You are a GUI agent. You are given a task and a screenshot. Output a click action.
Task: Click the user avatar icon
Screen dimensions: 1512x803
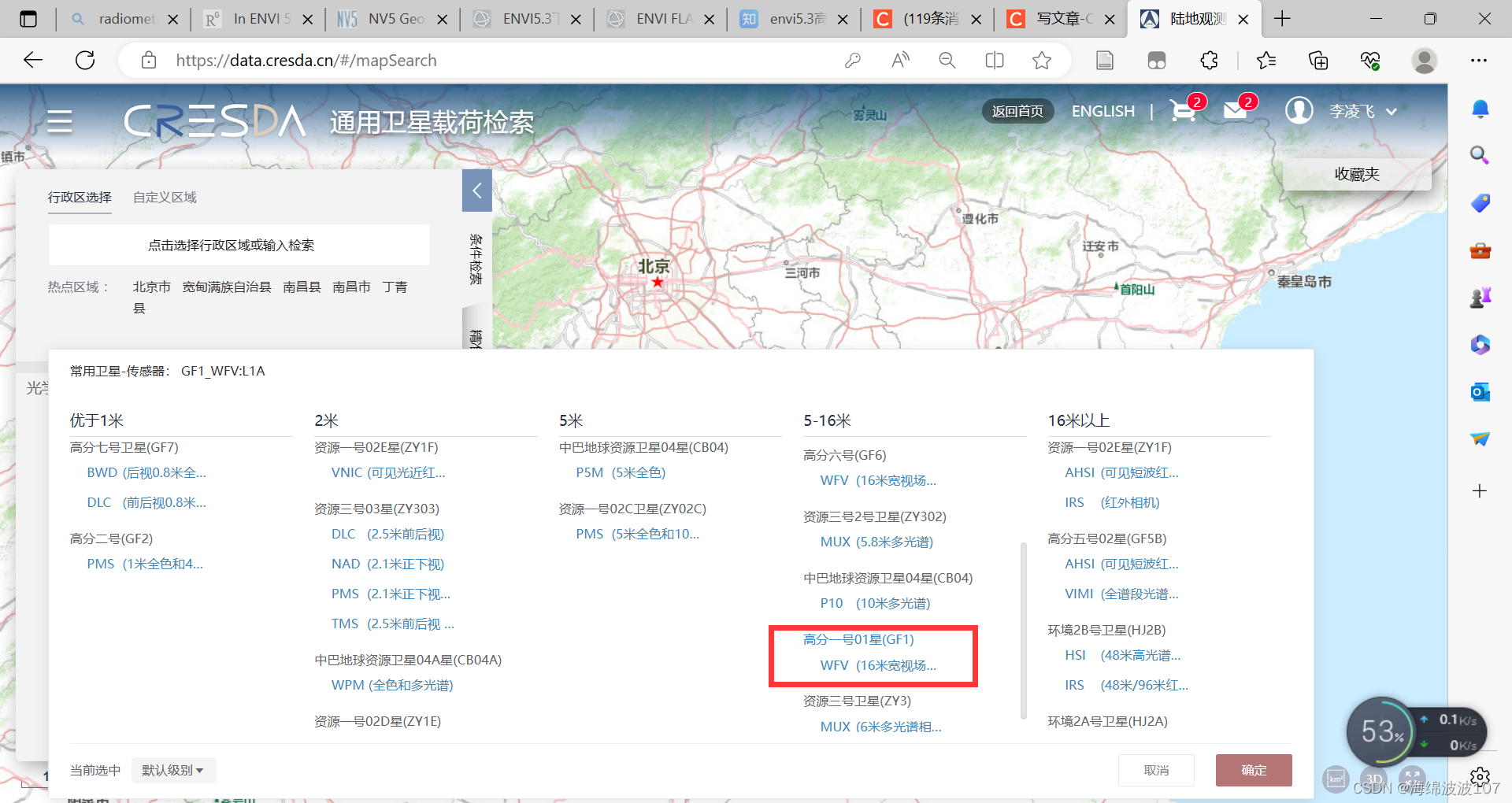1299,110
